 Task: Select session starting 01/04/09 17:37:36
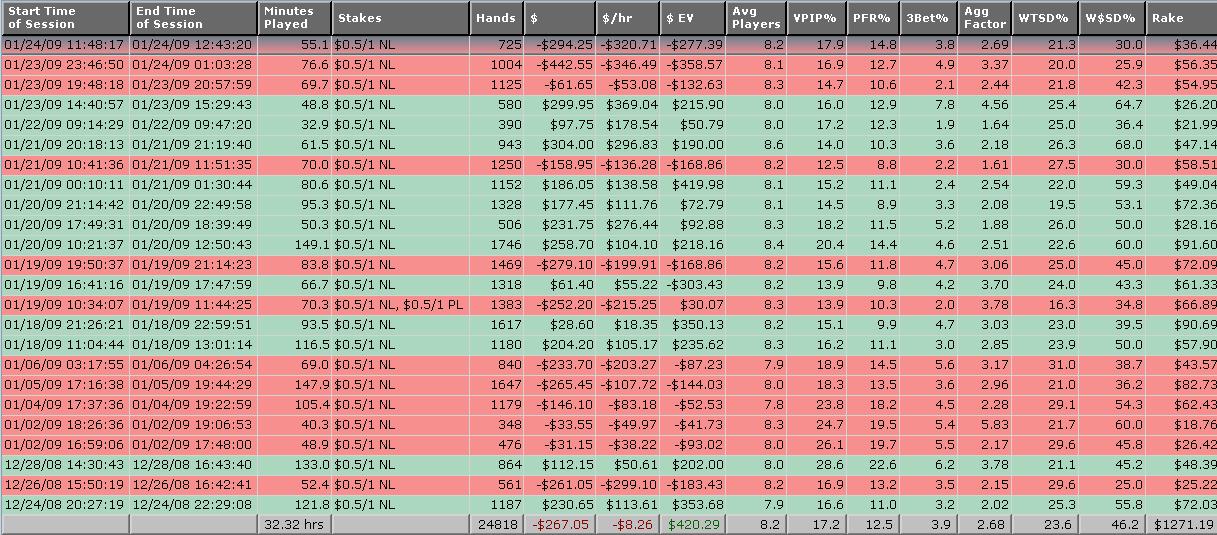tap(608, 405)
